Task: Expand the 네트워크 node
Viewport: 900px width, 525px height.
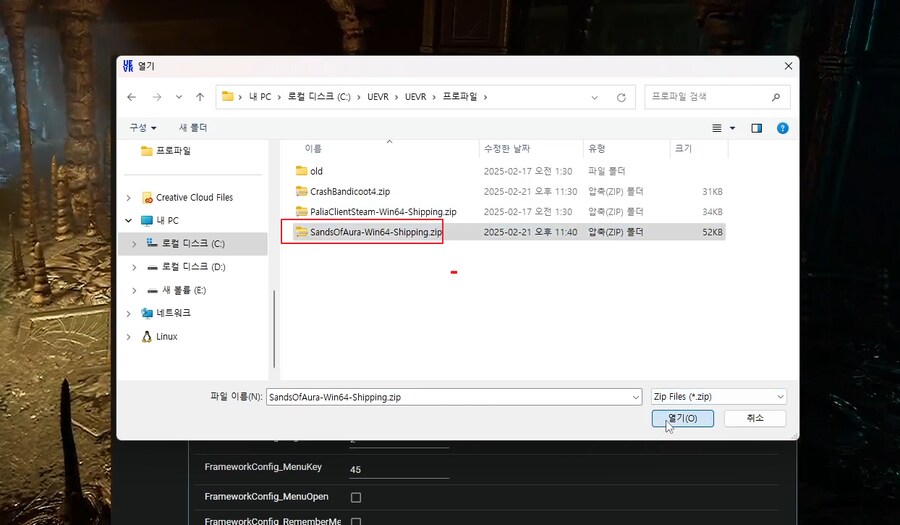Action: (129, 313)
